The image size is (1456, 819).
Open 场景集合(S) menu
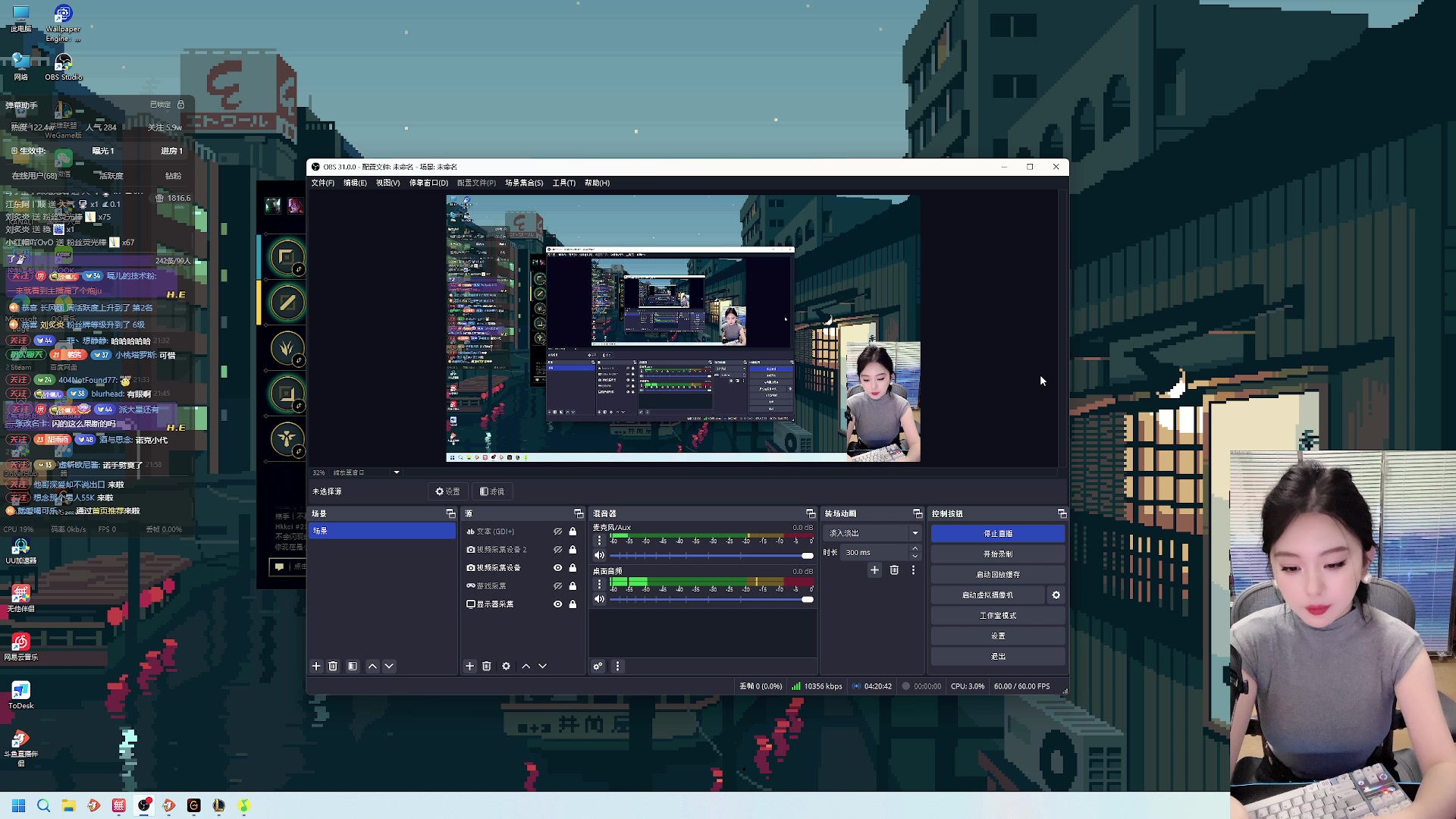point(524,183)
